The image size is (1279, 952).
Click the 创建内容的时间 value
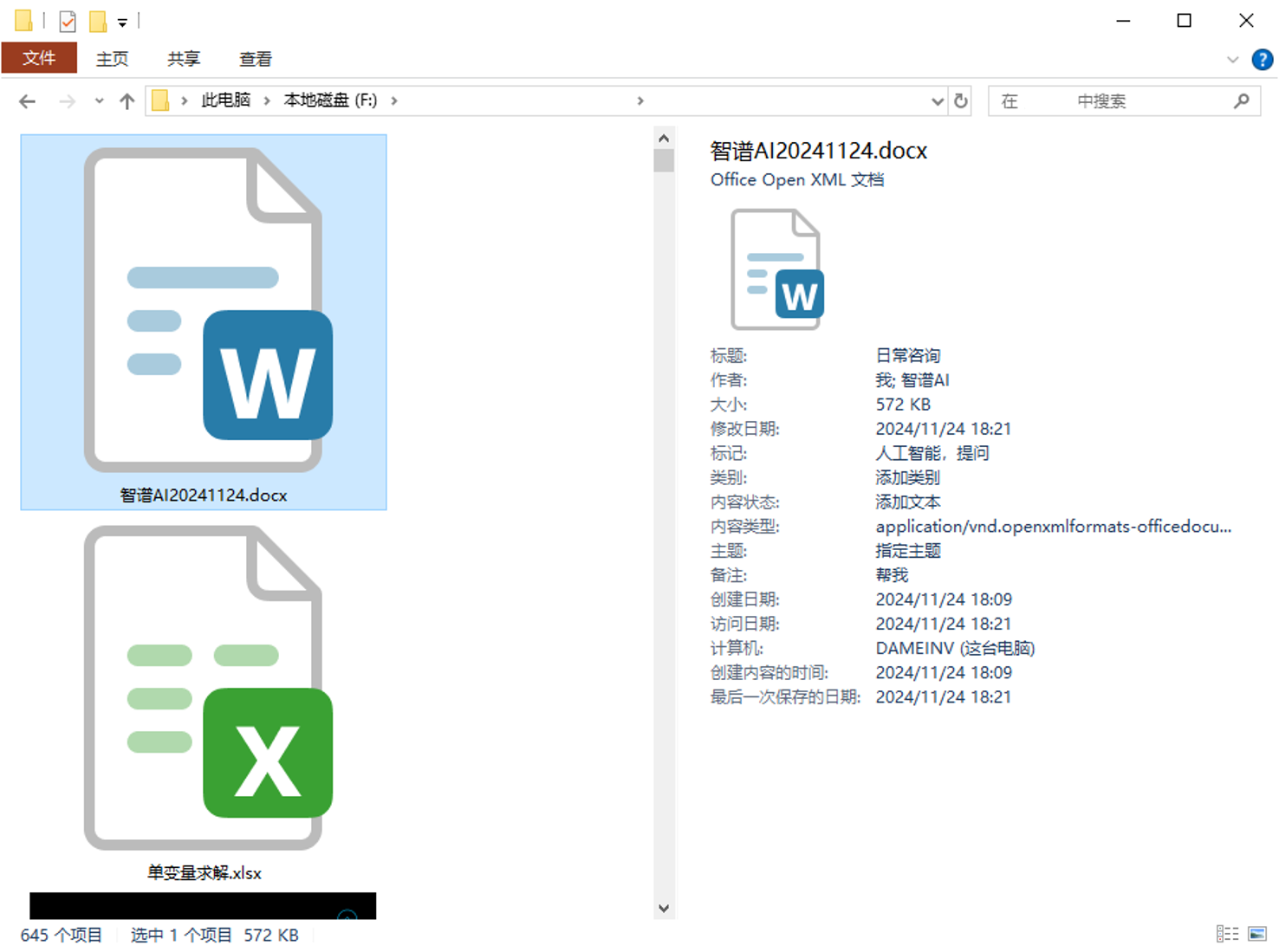tap(944, 673)
